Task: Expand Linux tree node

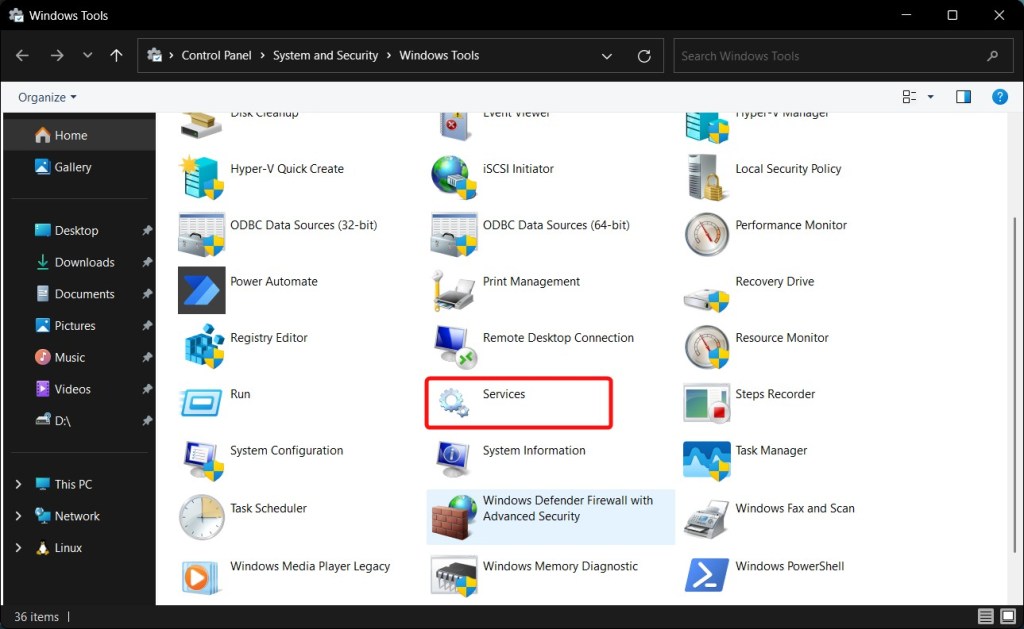Action: (18, 547)
